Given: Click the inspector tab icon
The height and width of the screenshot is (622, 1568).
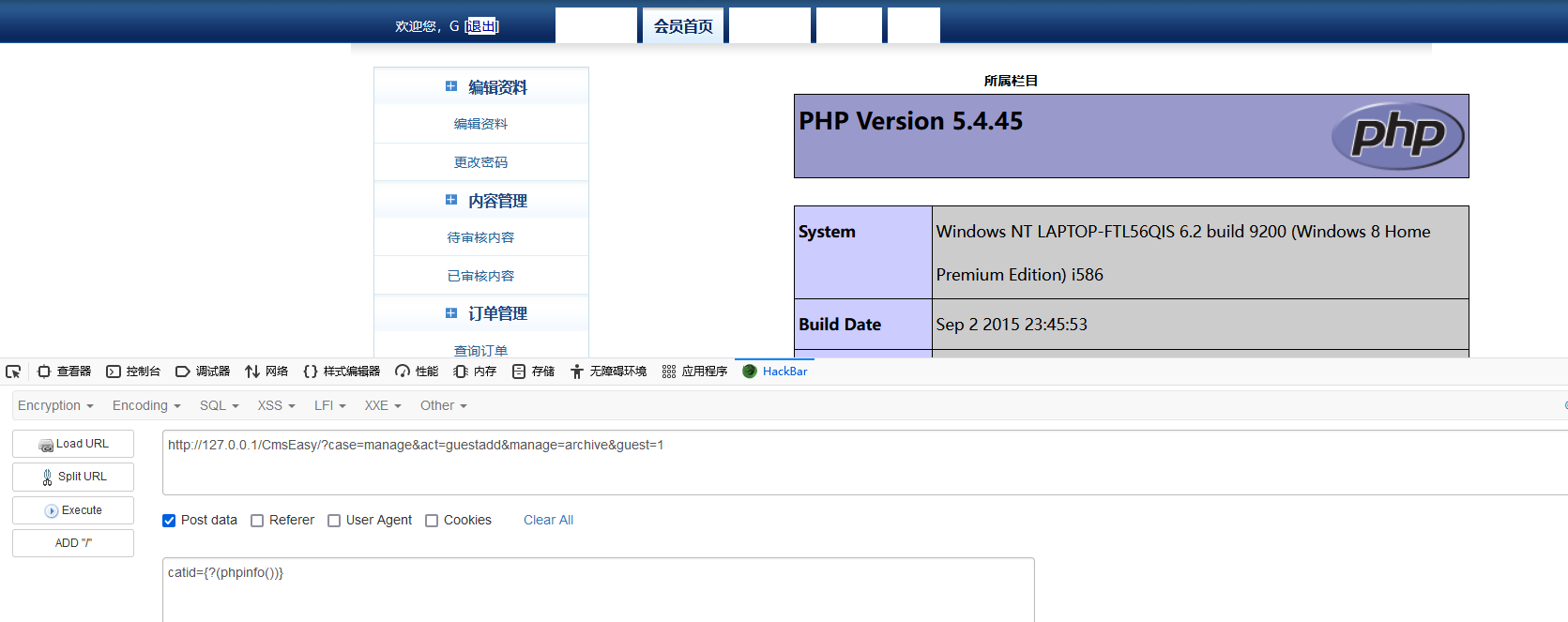Looking at the screenshot, I should (44, 372).
